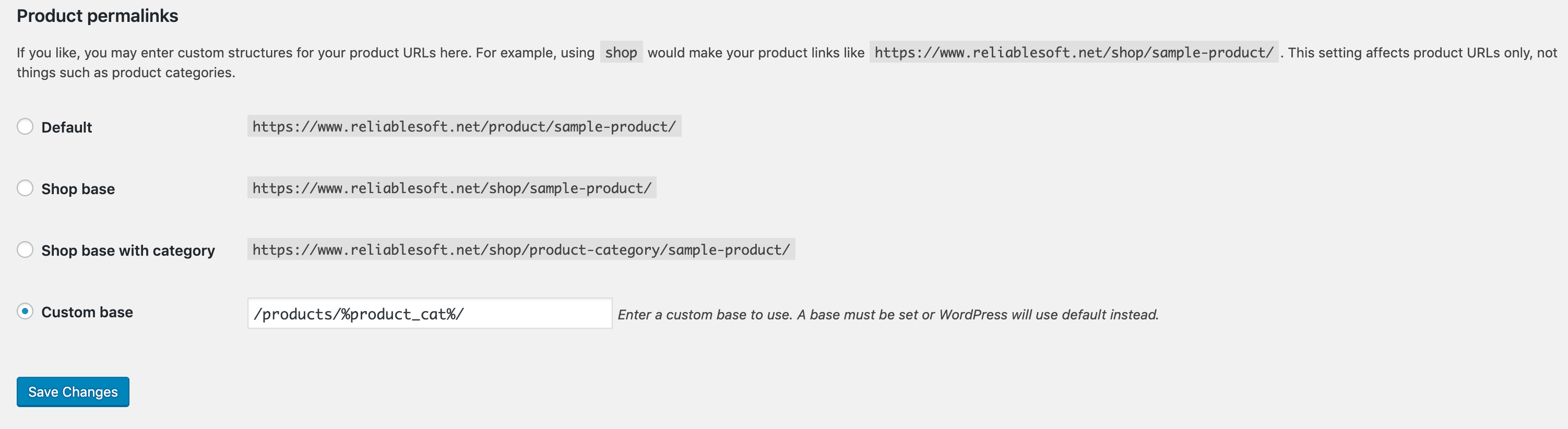Click the "Custom base" label text
Screen dimensions: 1568x429
point(87,312)
